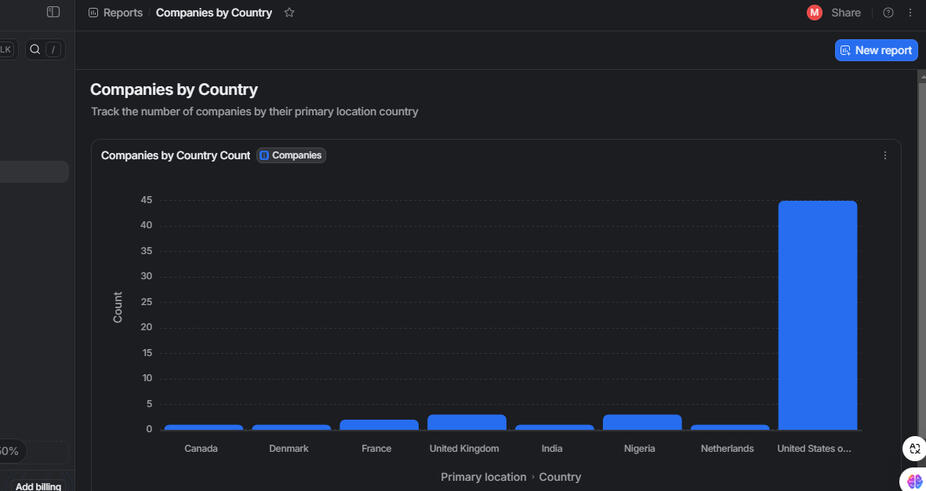Click the Nigeria bar in the chart
The width and height of the screenshot is (926, 491).
tap(642, 422)
